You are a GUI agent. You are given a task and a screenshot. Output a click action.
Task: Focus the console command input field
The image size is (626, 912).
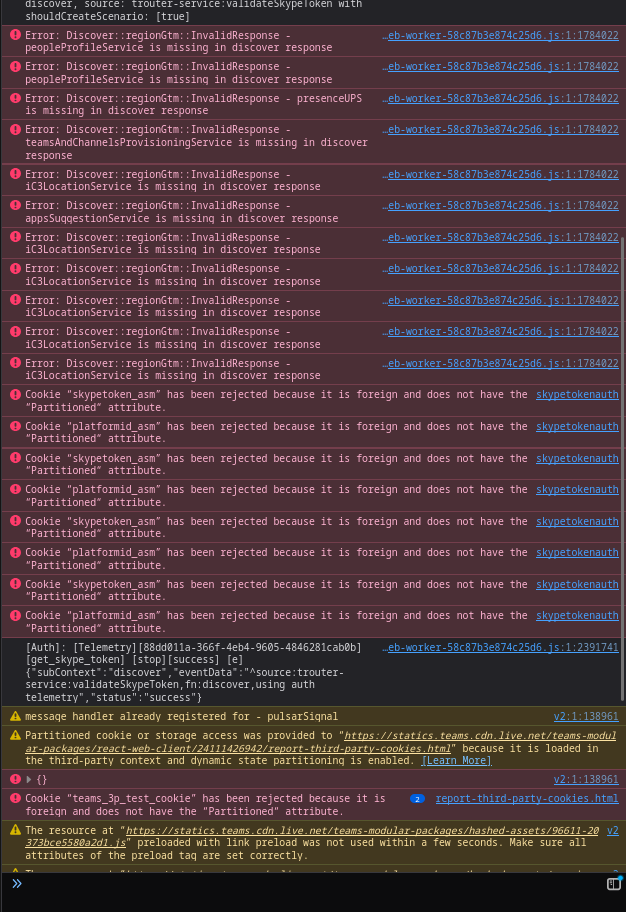pos(314,884)
